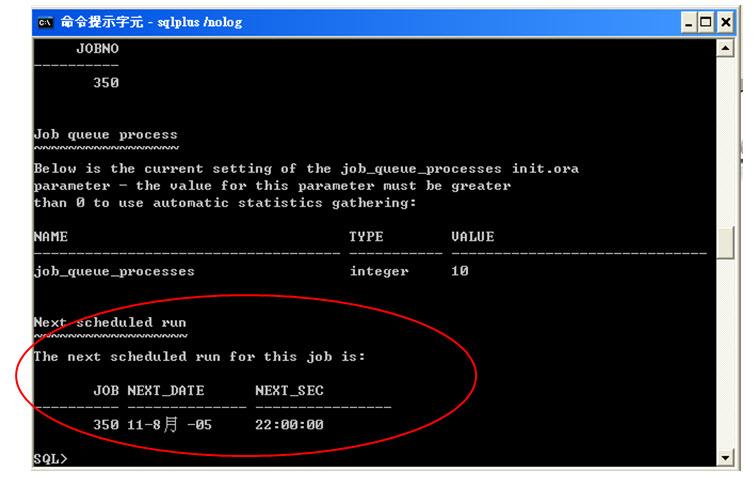Click the NEXT_DATE column header

(166, 391)
